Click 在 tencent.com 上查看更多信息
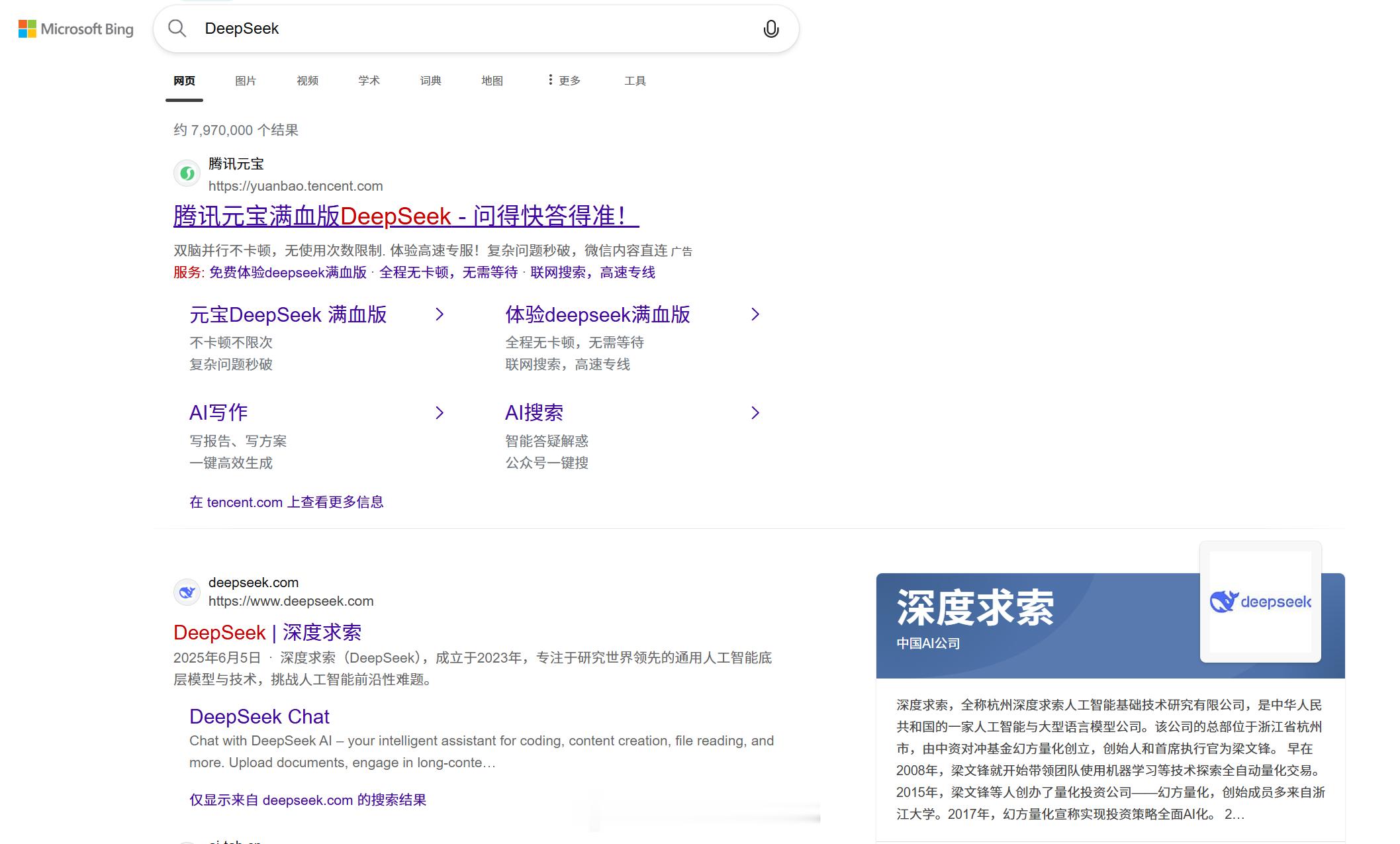 coord(287,502)
